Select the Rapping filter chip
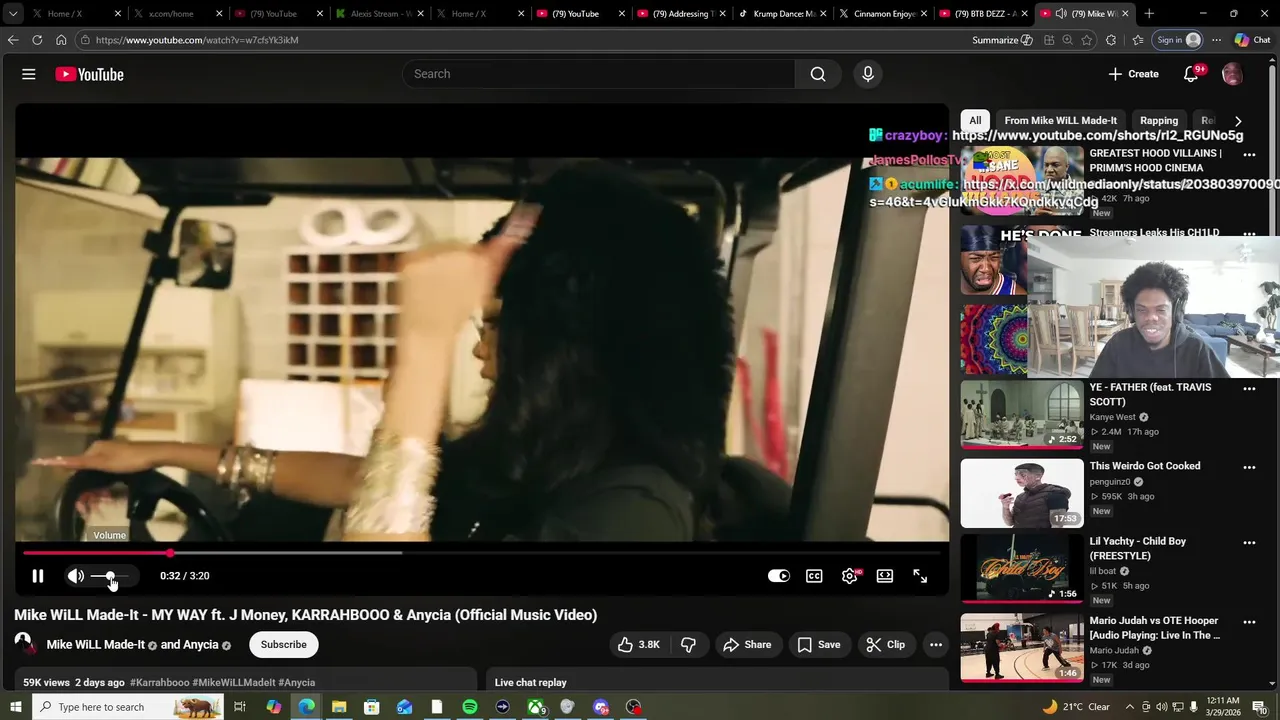Screen dimensions: 1280x720 pyautogui.click(x=1159, y=120)
